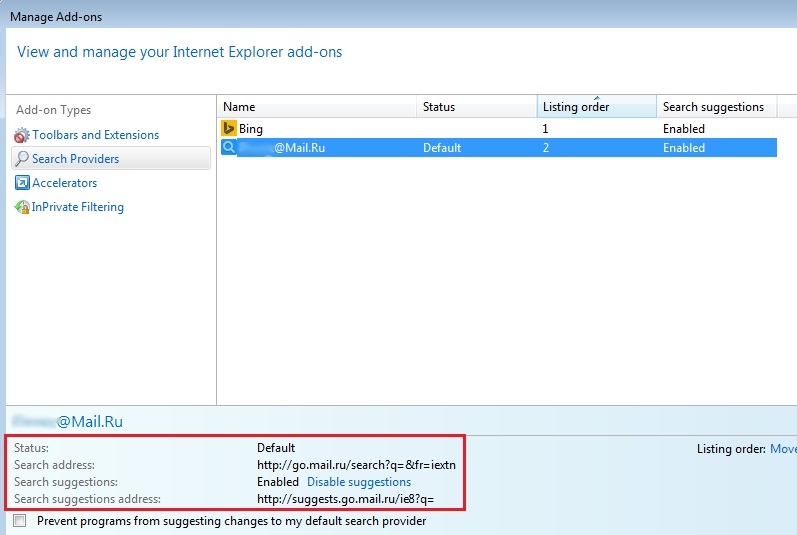Select the Bing search provider row
The height and width of the screenshot is (535, 797).
(x=320, y=129)
